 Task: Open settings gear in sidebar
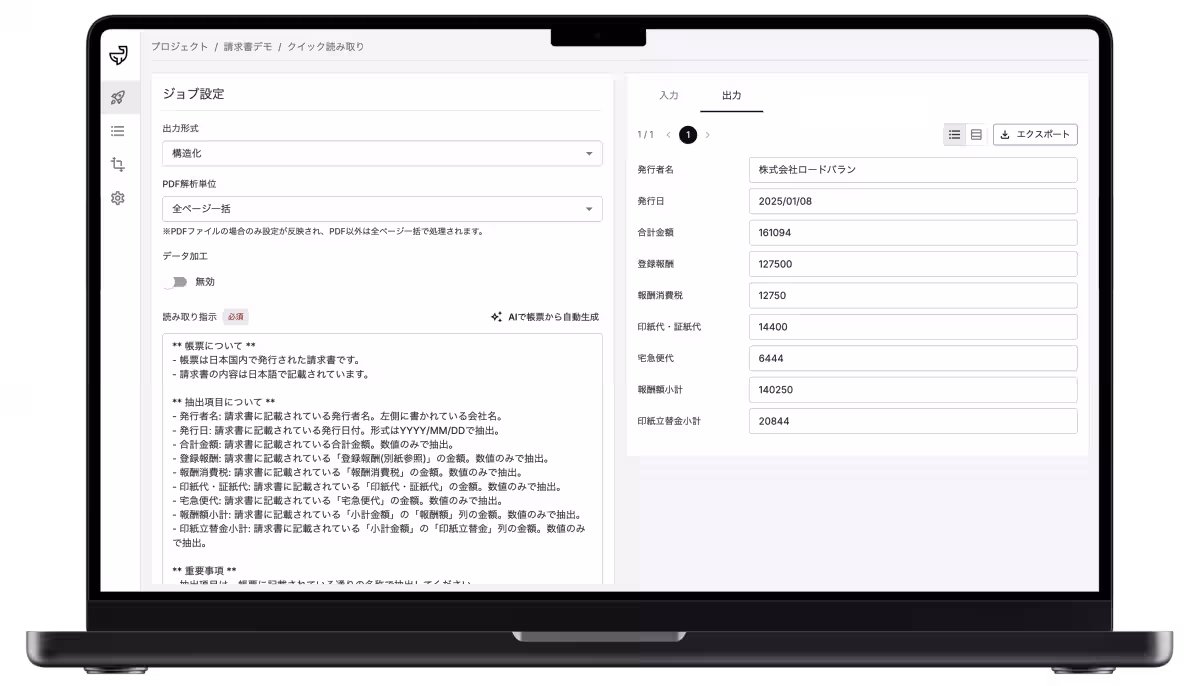pos(118,198)
